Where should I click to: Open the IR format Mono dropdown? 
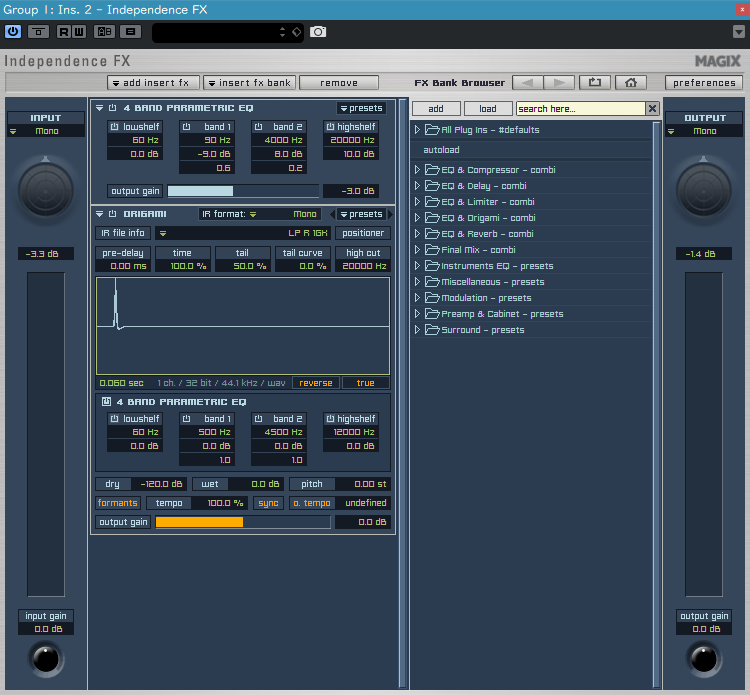(x=259, y=214)
